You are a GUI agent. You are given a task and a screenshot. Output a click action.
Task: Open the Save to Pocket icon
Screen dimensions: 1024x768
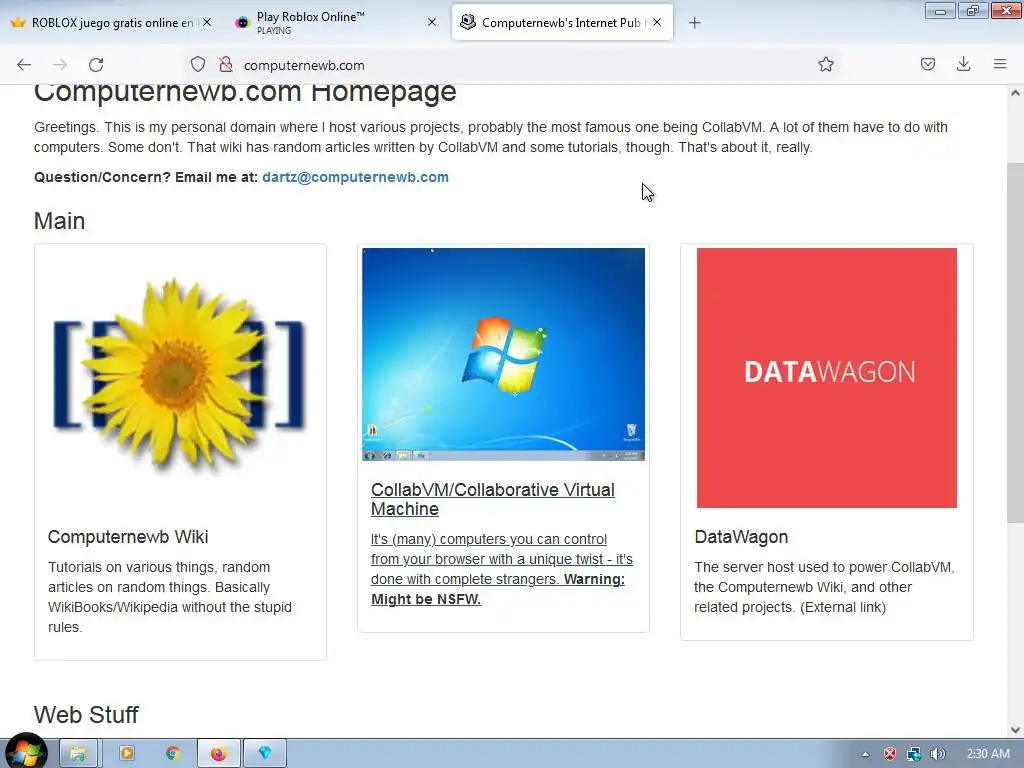click(x=927, y=64)
